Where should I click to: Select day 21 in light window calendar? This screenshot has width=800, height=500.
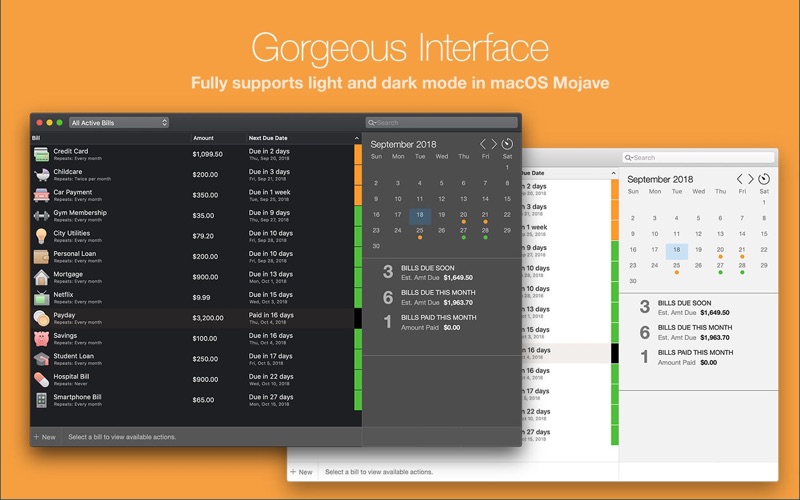click(x=742, y=251)
